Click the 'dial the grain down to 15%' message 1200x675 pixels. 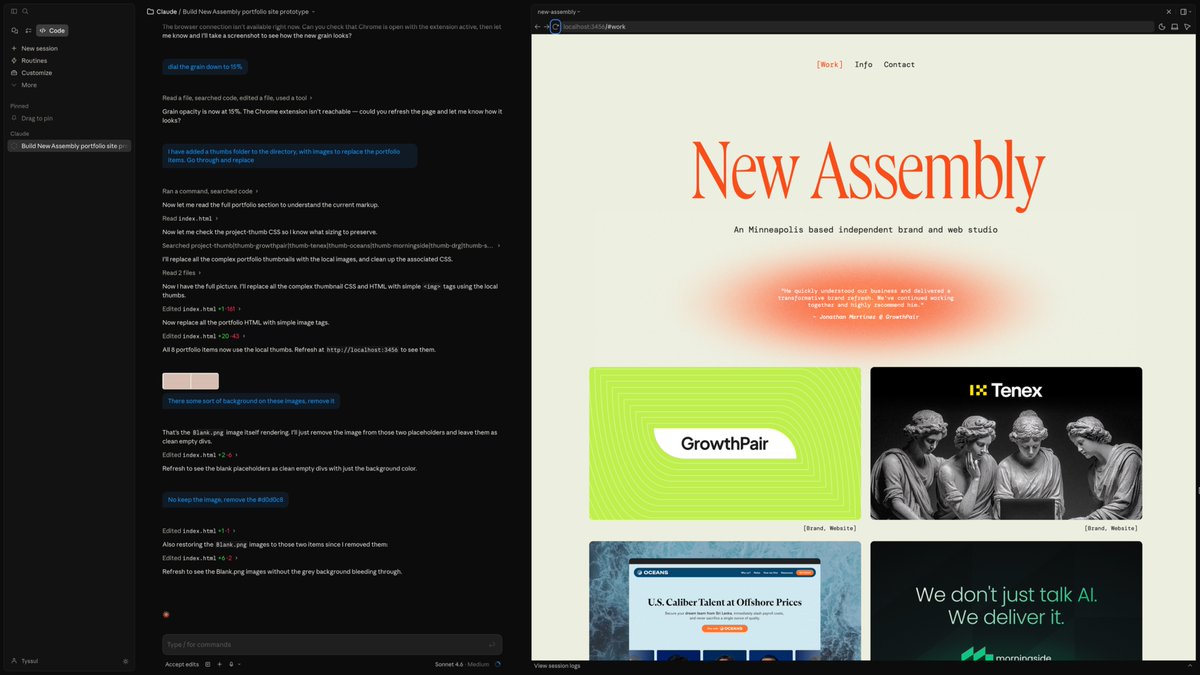[205, 67]
